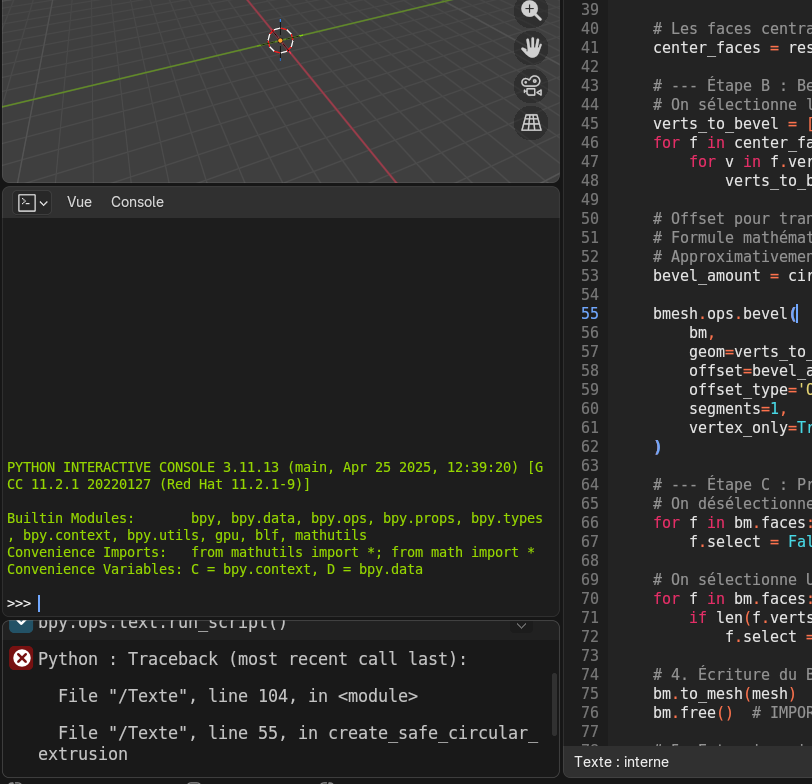Image resolution: width=812 pixels, height=784 pixels.
Task: Click the info log vertical scrollbar
Action: click(x=554, y=703)
